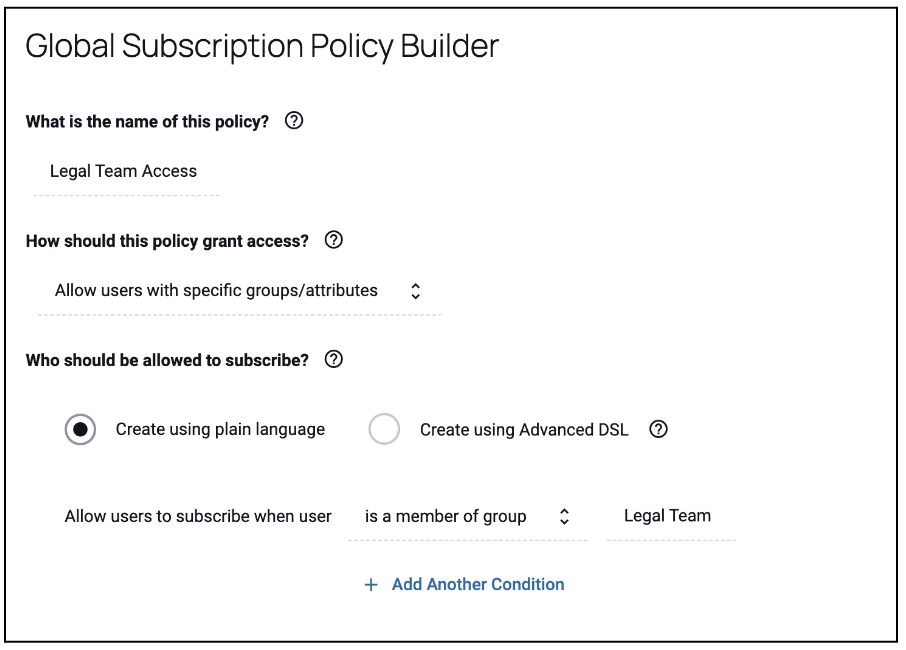Click help icon beside allowed to subscribe question

[x=334, y=360]
